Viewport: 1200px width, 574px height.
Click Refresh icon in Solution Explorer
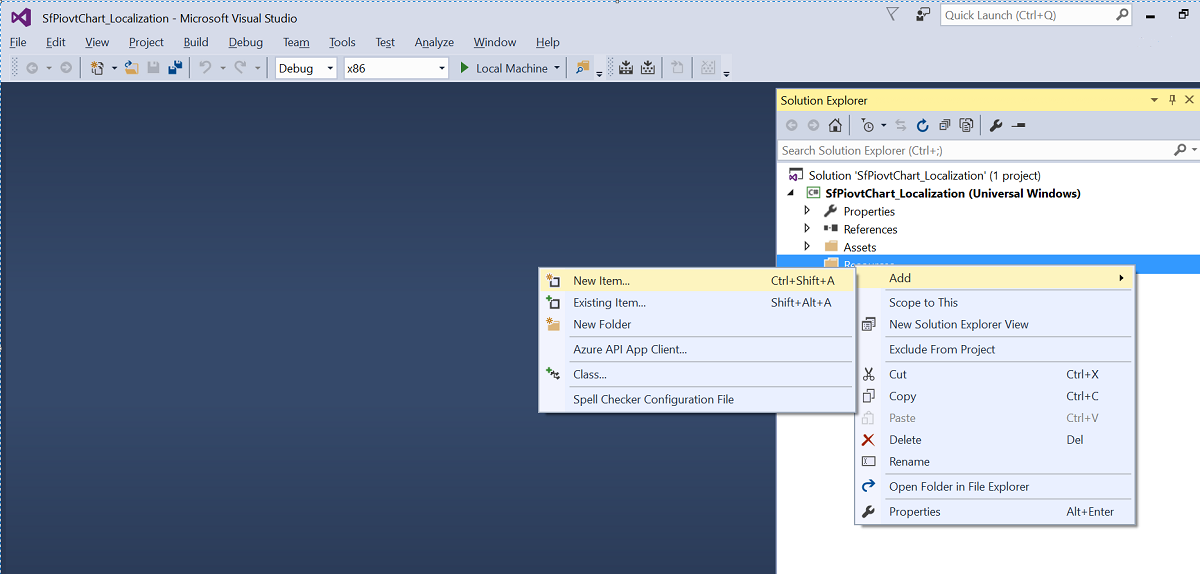click(923, 125)
